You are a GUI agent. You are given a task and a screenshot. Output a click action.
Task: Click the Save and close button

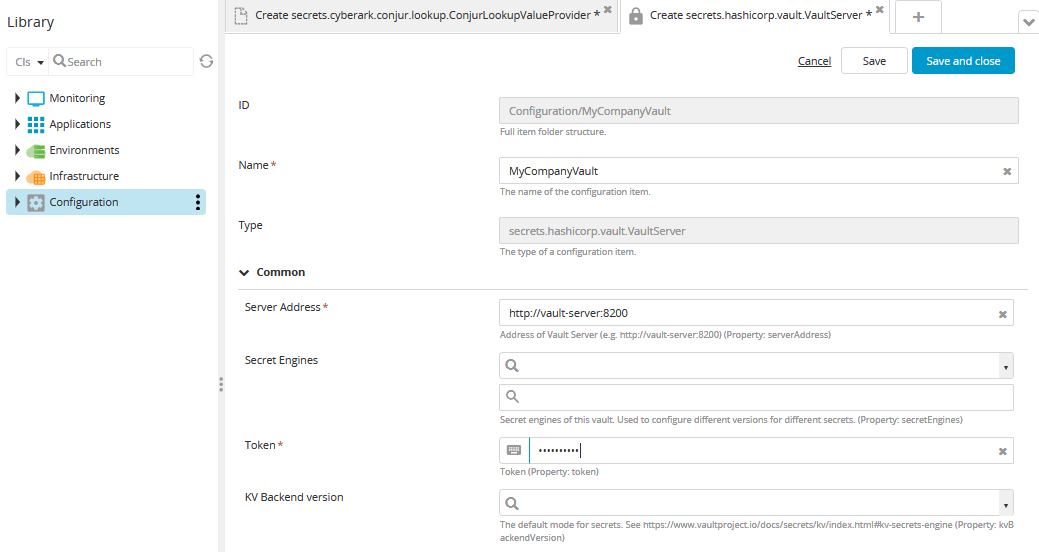963,61
